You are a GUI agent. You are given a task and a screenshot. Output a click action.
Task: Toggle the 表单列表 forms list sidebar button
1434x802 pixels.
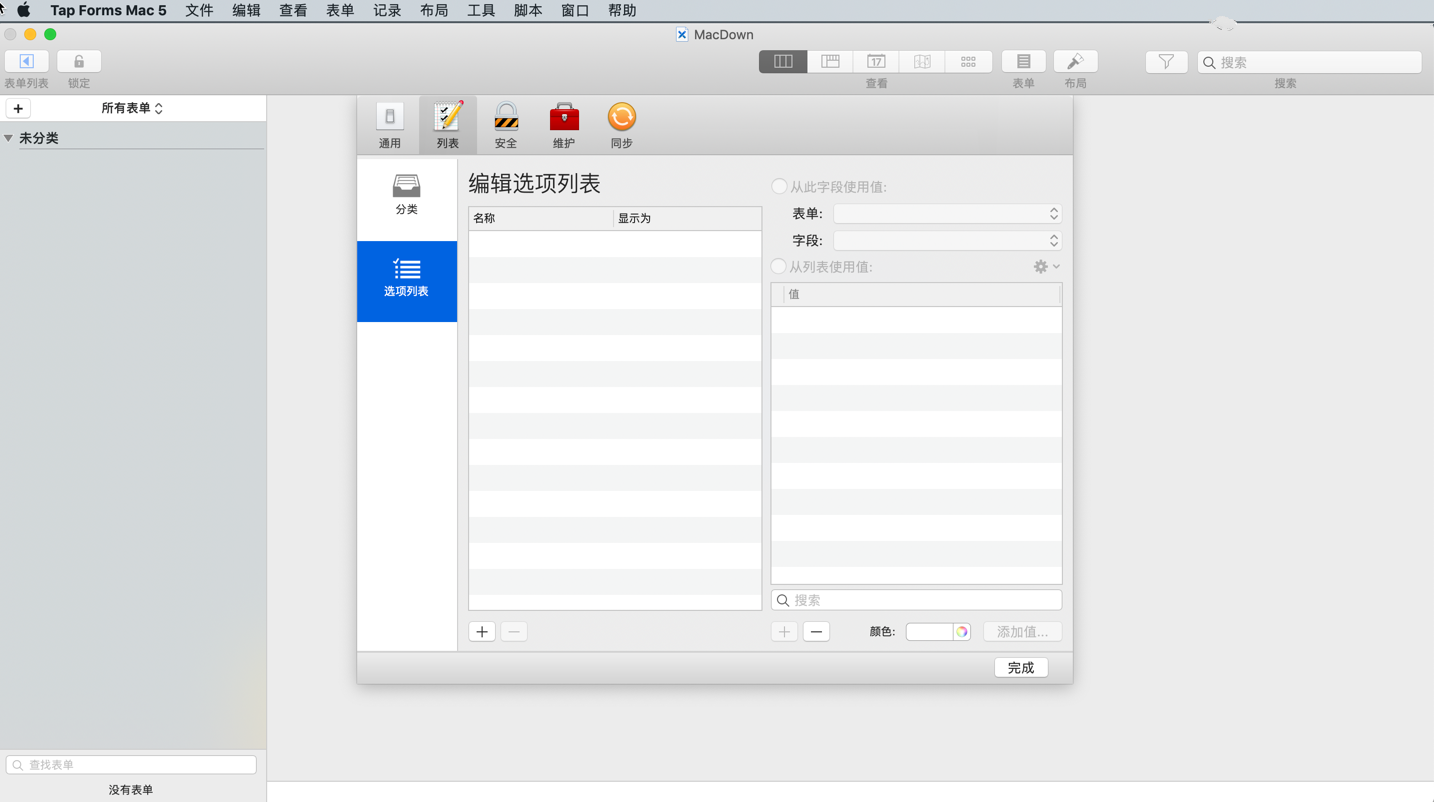tap(27, 61)
